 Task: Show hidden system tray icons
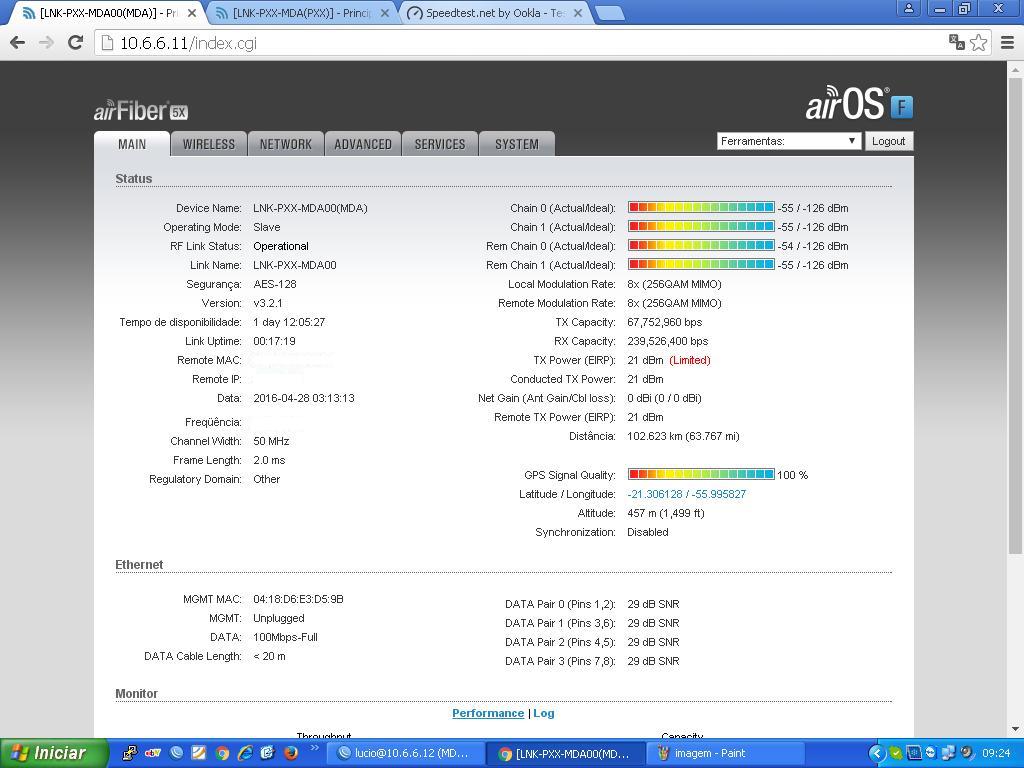point(876,753)
